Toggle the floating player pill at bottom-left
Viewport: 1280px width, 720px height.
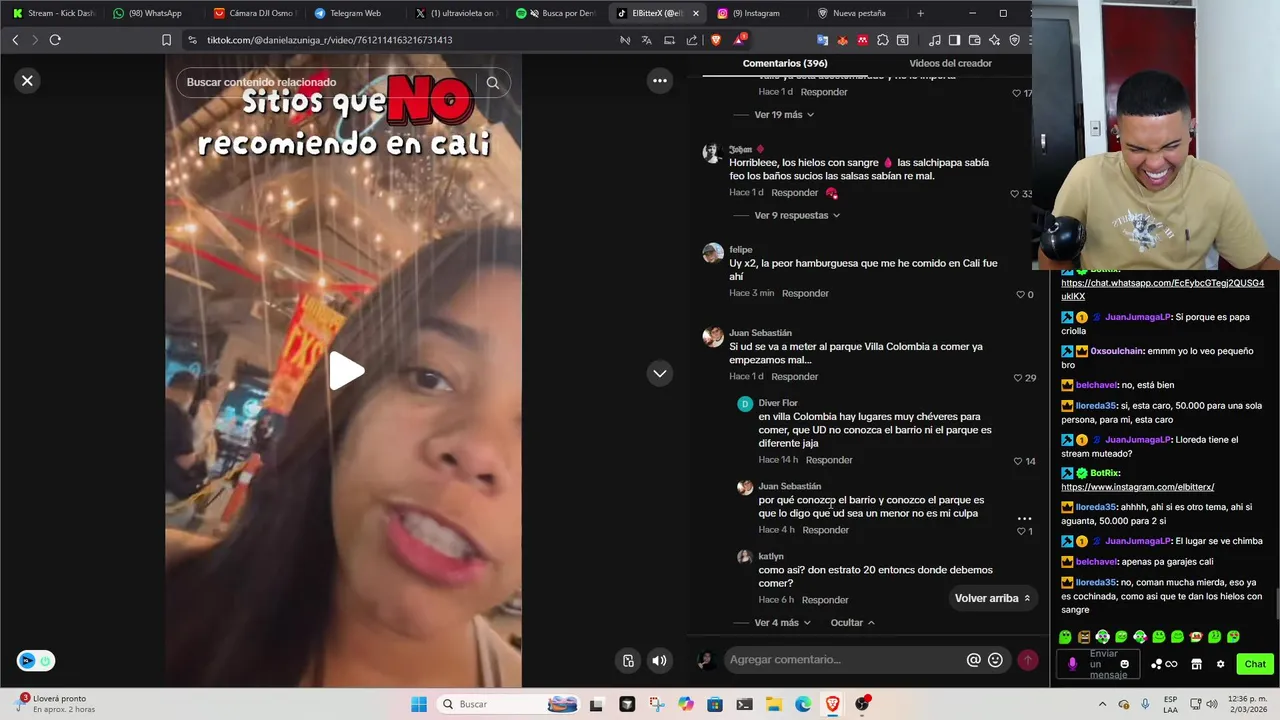[x=36, y=660]
